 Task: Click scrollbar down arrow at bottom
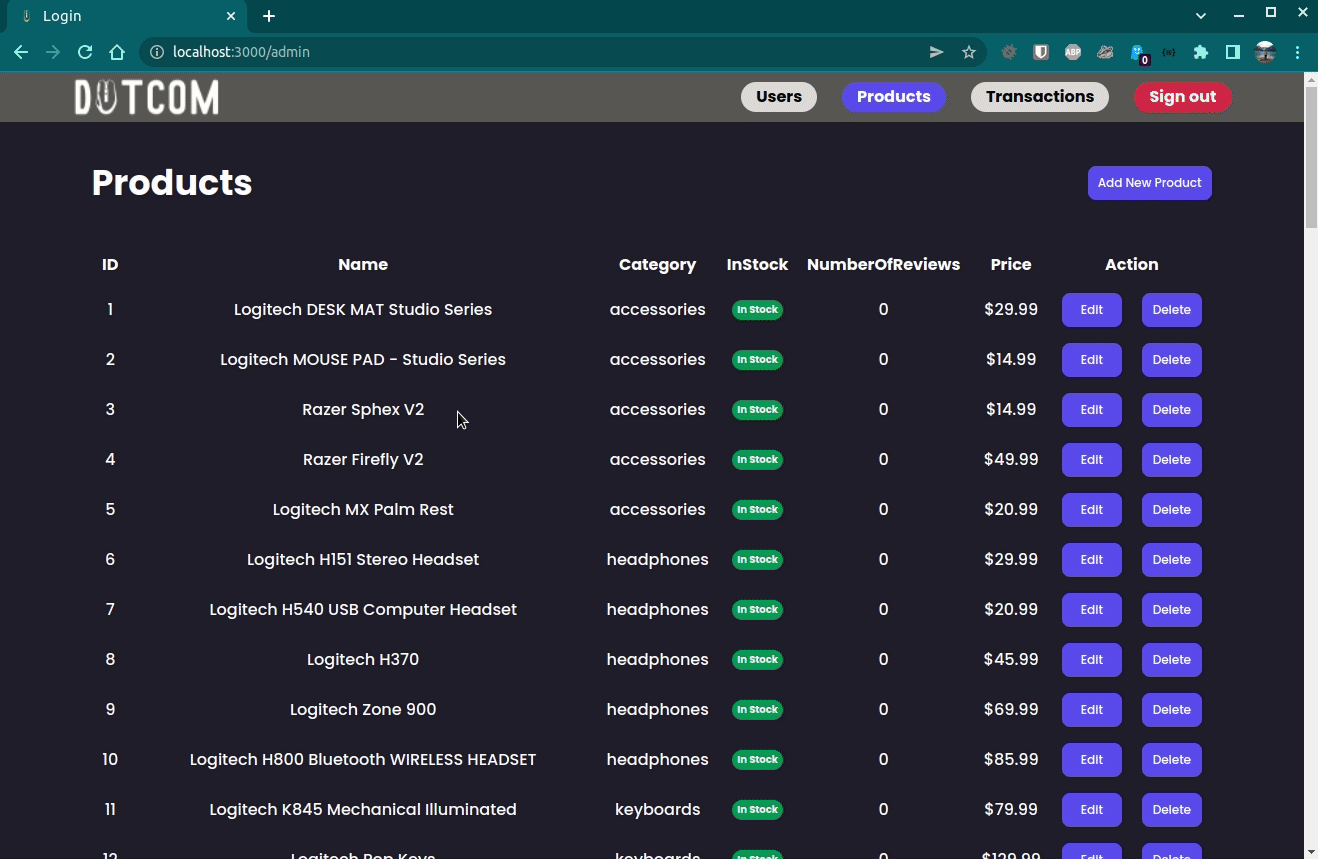pyautogui.click(x=1311, y=851)
